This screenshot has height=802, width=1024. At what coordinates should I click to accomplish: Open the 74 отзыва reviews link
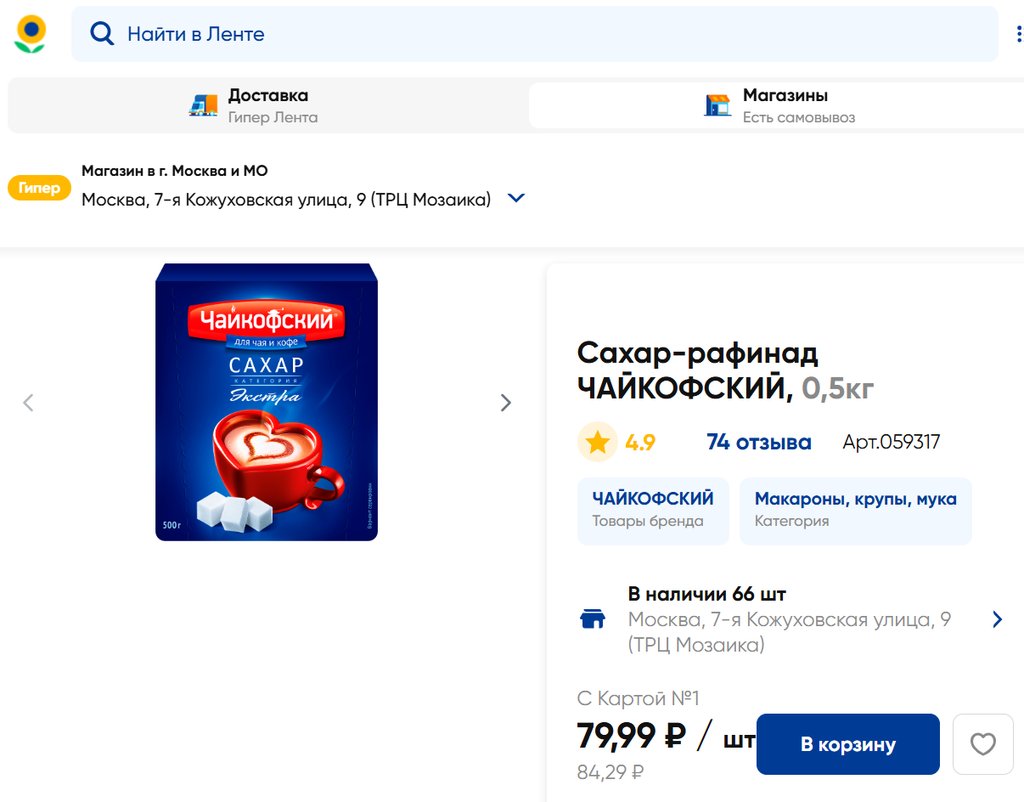(758, 442)
